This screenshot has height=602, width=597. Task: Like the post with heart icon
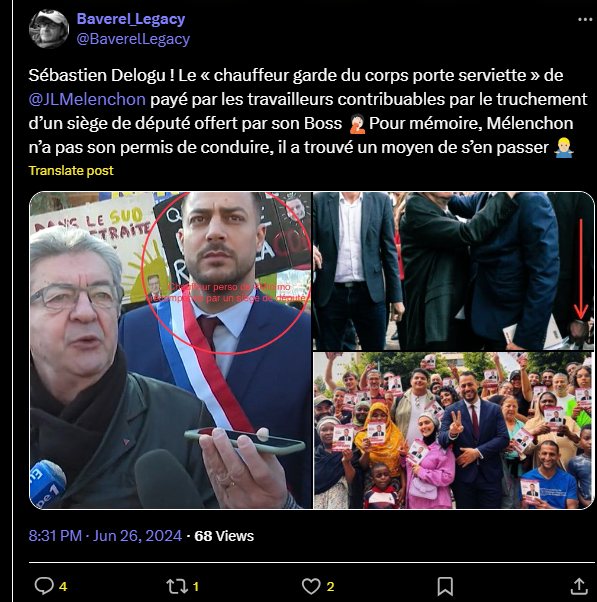(x=311, y=587)
